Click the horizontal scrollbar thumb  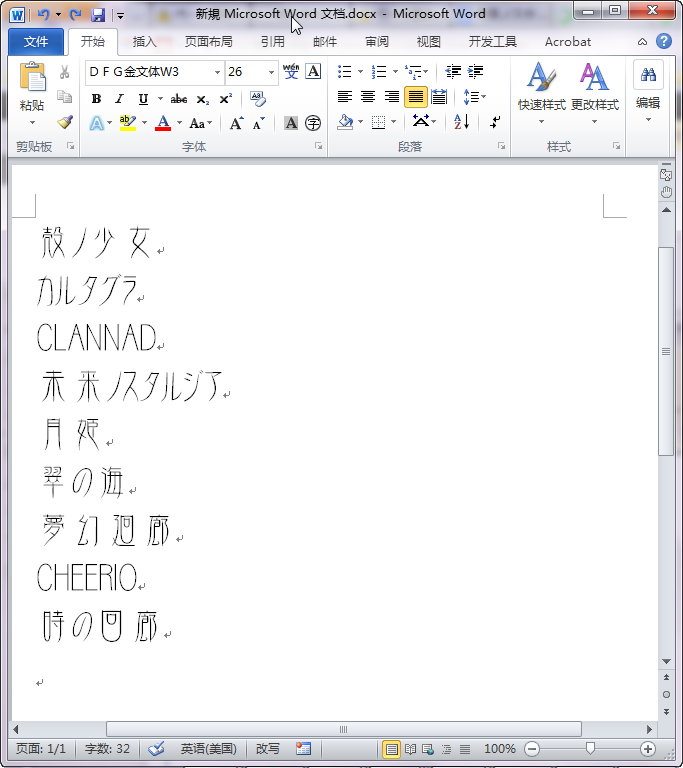tap(343, 729)
